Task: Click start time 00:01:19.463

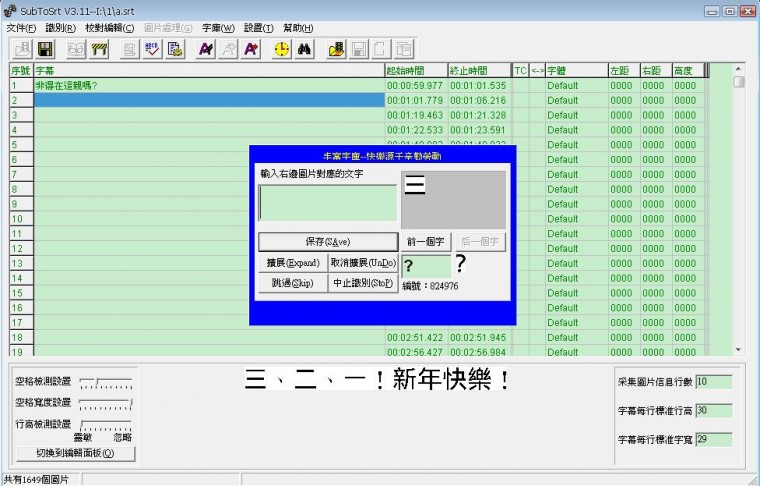Action: (x=415, y=115)
